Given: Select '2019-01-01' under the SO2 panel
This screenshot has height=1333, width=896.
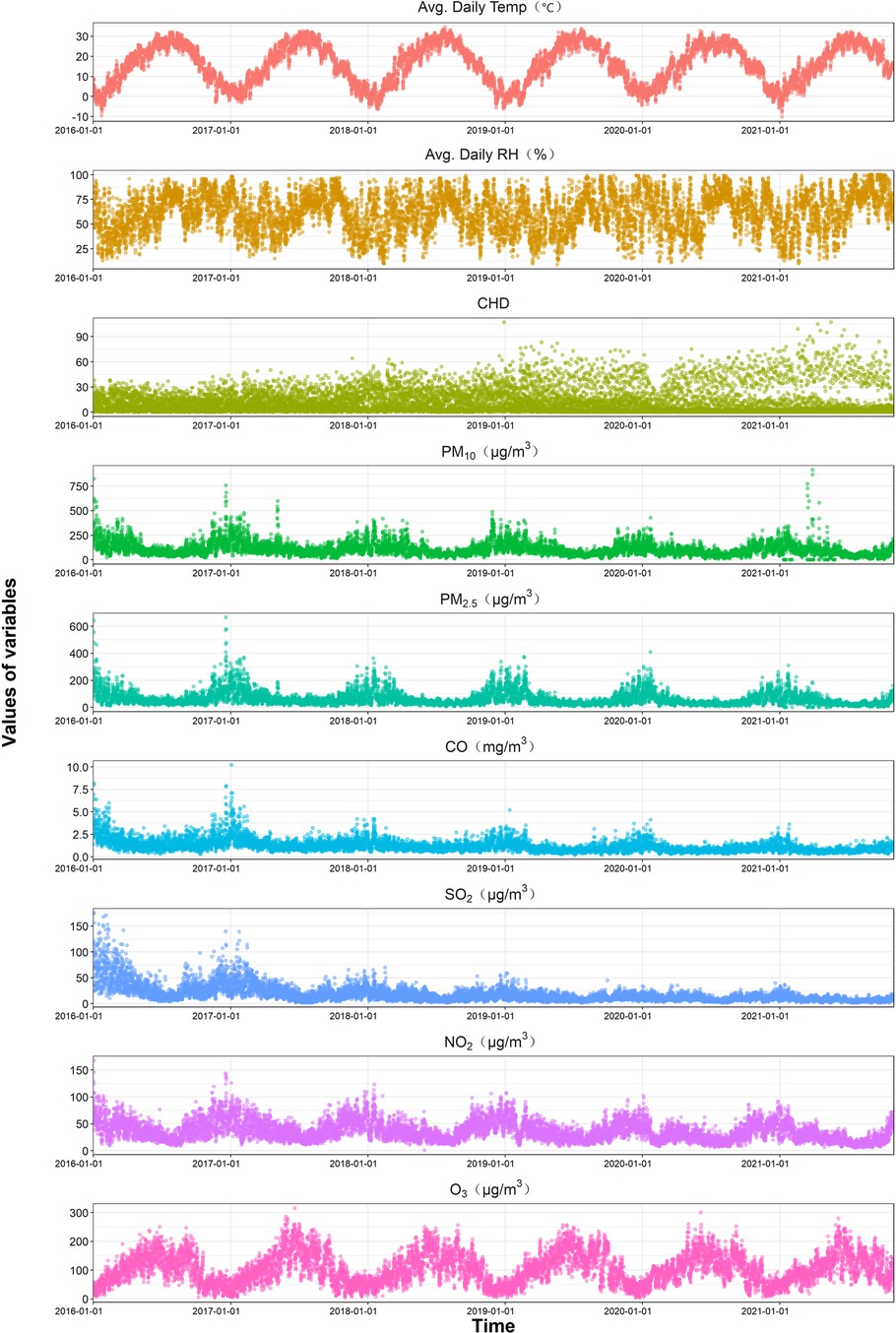Looking at the screenshot, I should (489, 1016).
